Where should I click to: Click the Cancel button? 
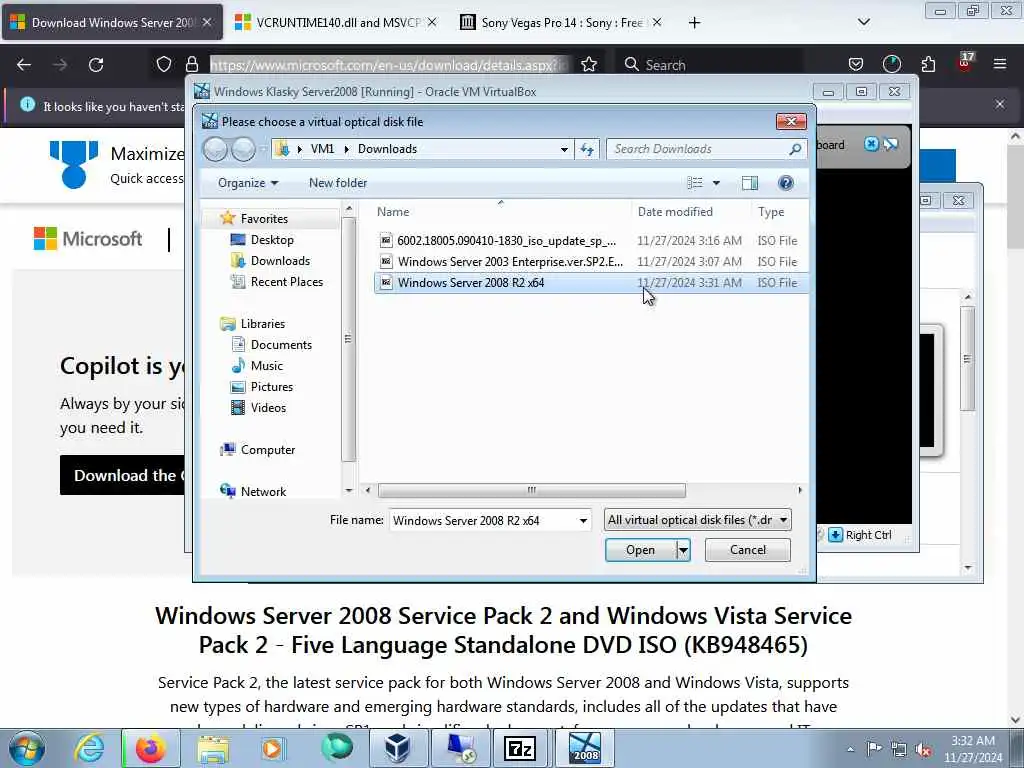tap(748, 550)
